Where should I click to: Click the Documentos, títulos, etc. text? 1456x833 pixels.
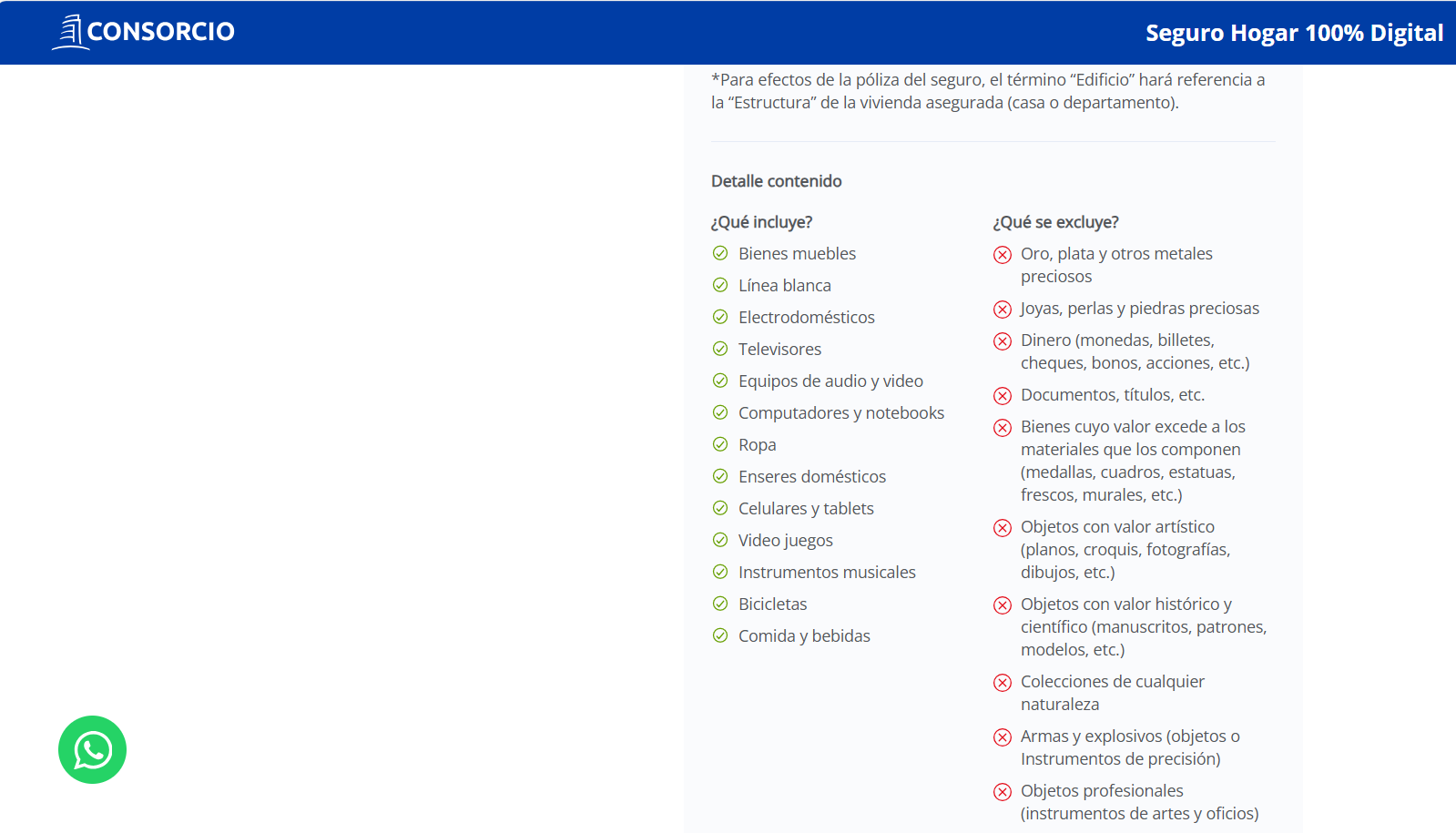click(x=1113, y=394)
